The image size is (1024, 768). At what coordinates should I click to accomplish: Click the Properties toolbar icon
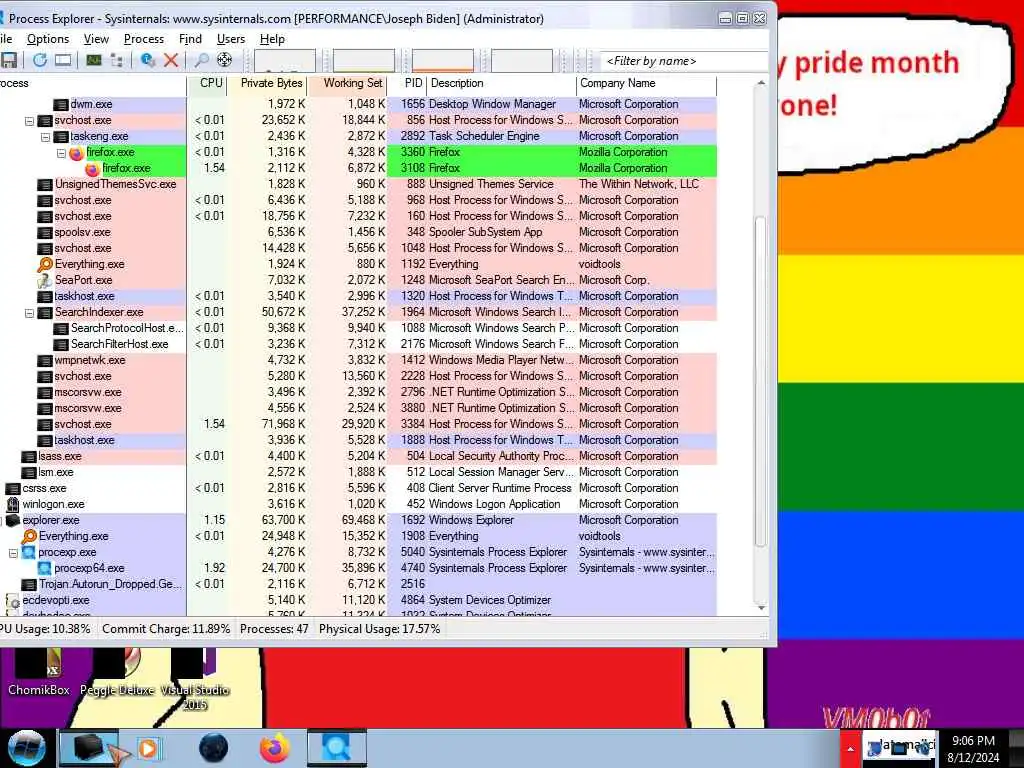(x=148, y=61)
